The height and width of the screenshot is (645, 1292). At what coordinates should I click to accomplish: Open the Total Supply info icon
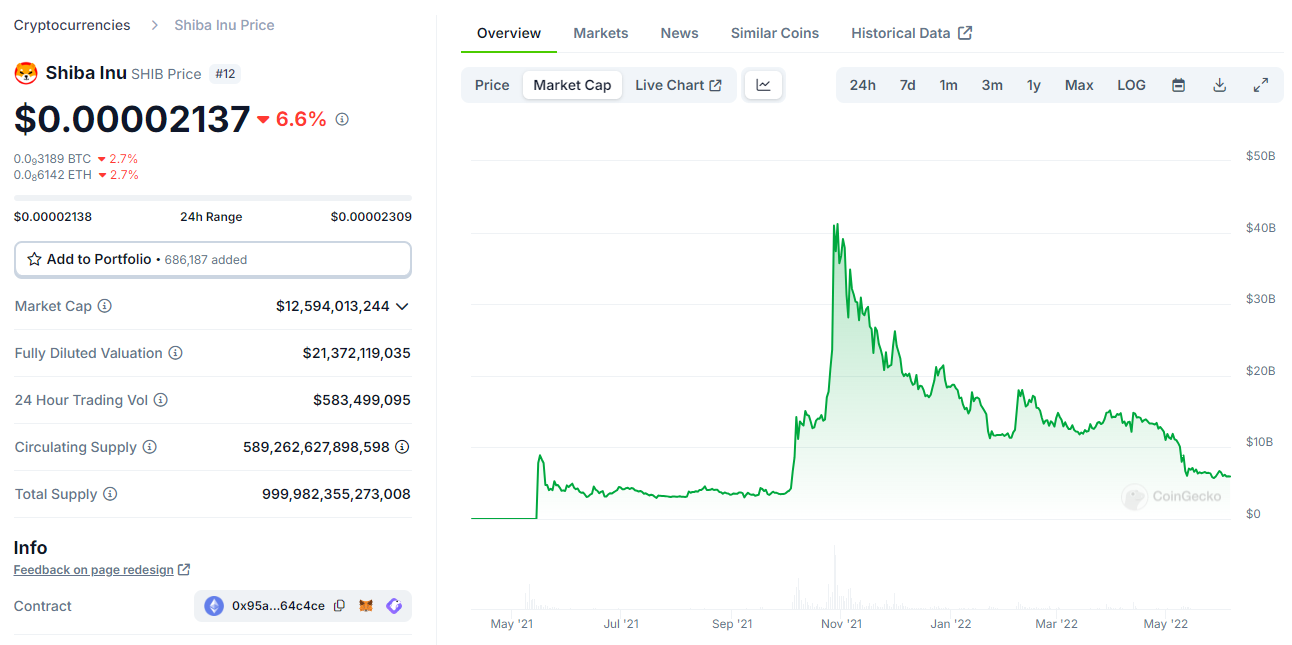click(x=110, y=494)
